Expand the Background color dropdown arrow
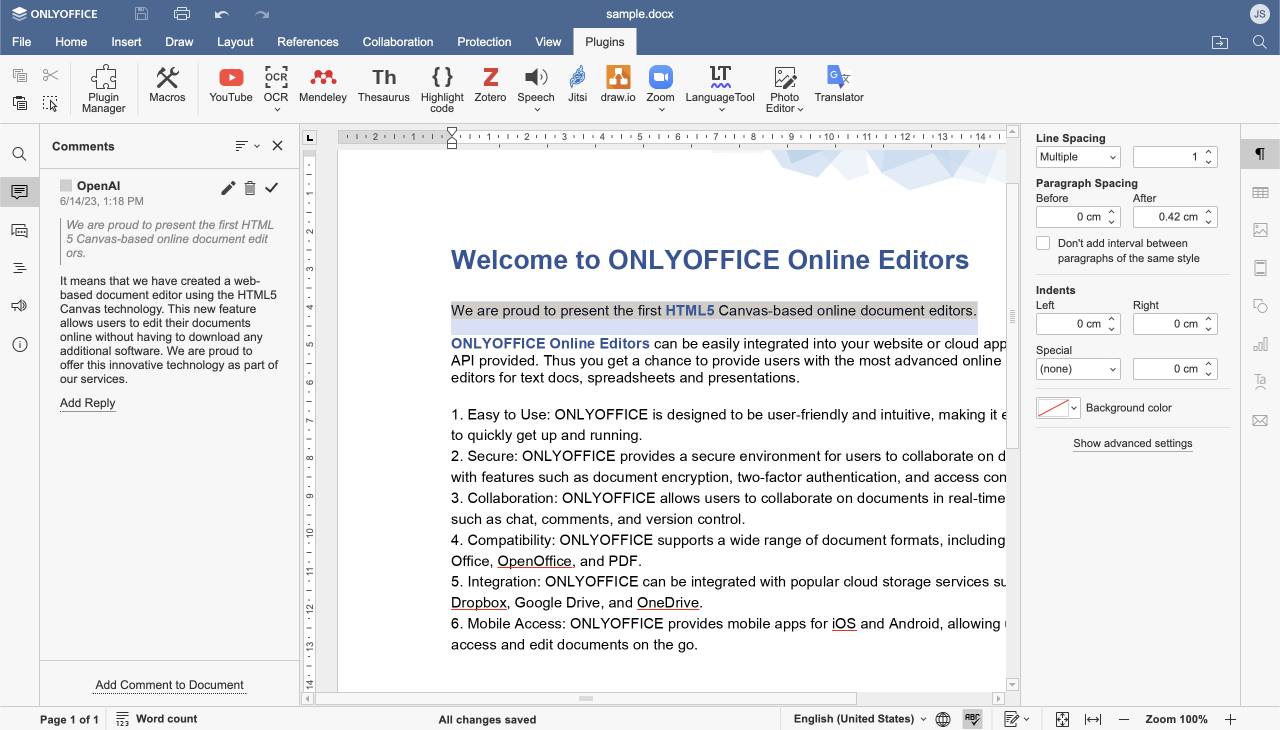Viewport: 1280px width, 730px height. (x=1075, y=408)
